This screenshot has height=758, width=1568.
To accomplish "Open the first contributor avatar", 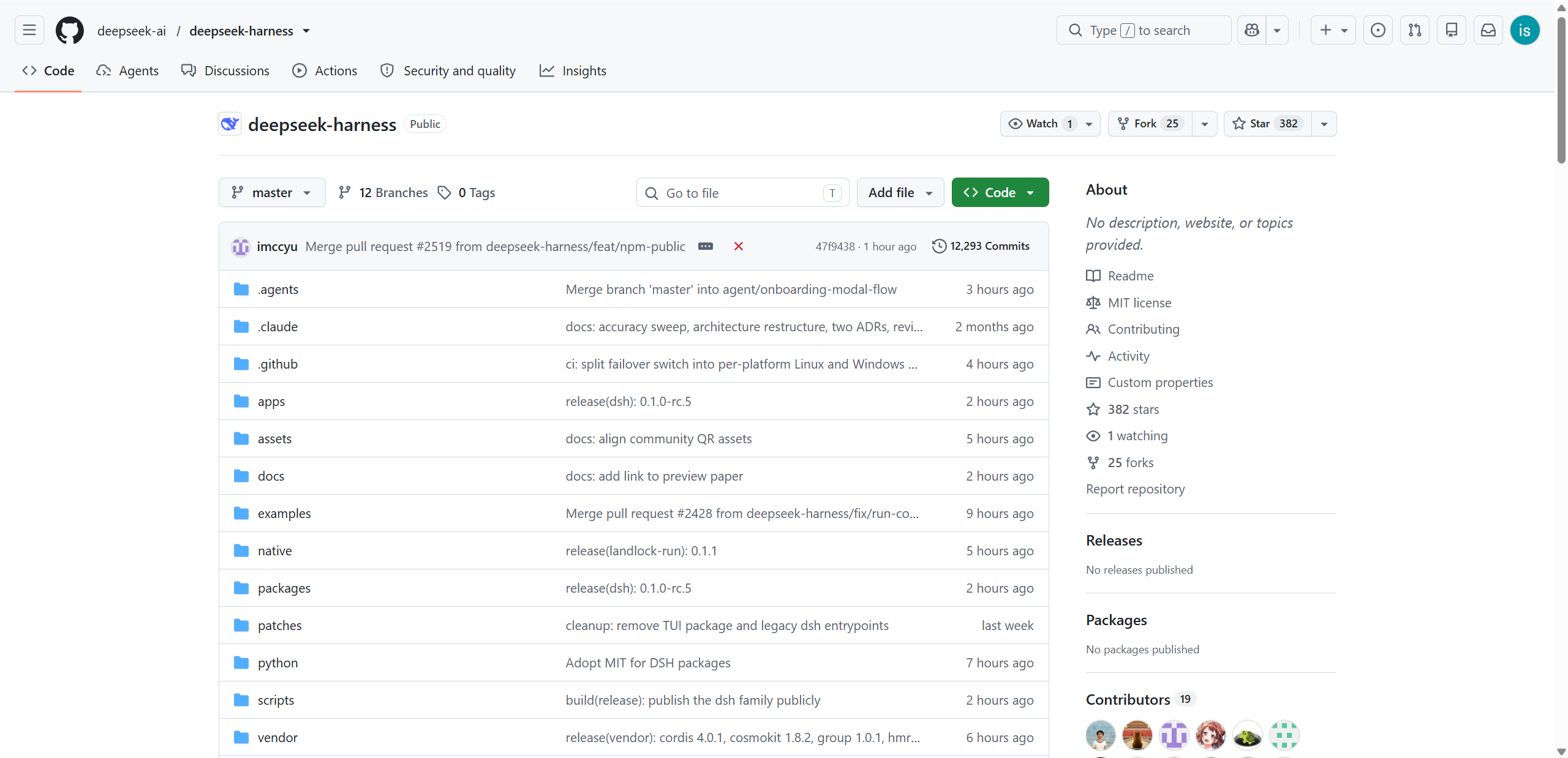I will 1101,735.
